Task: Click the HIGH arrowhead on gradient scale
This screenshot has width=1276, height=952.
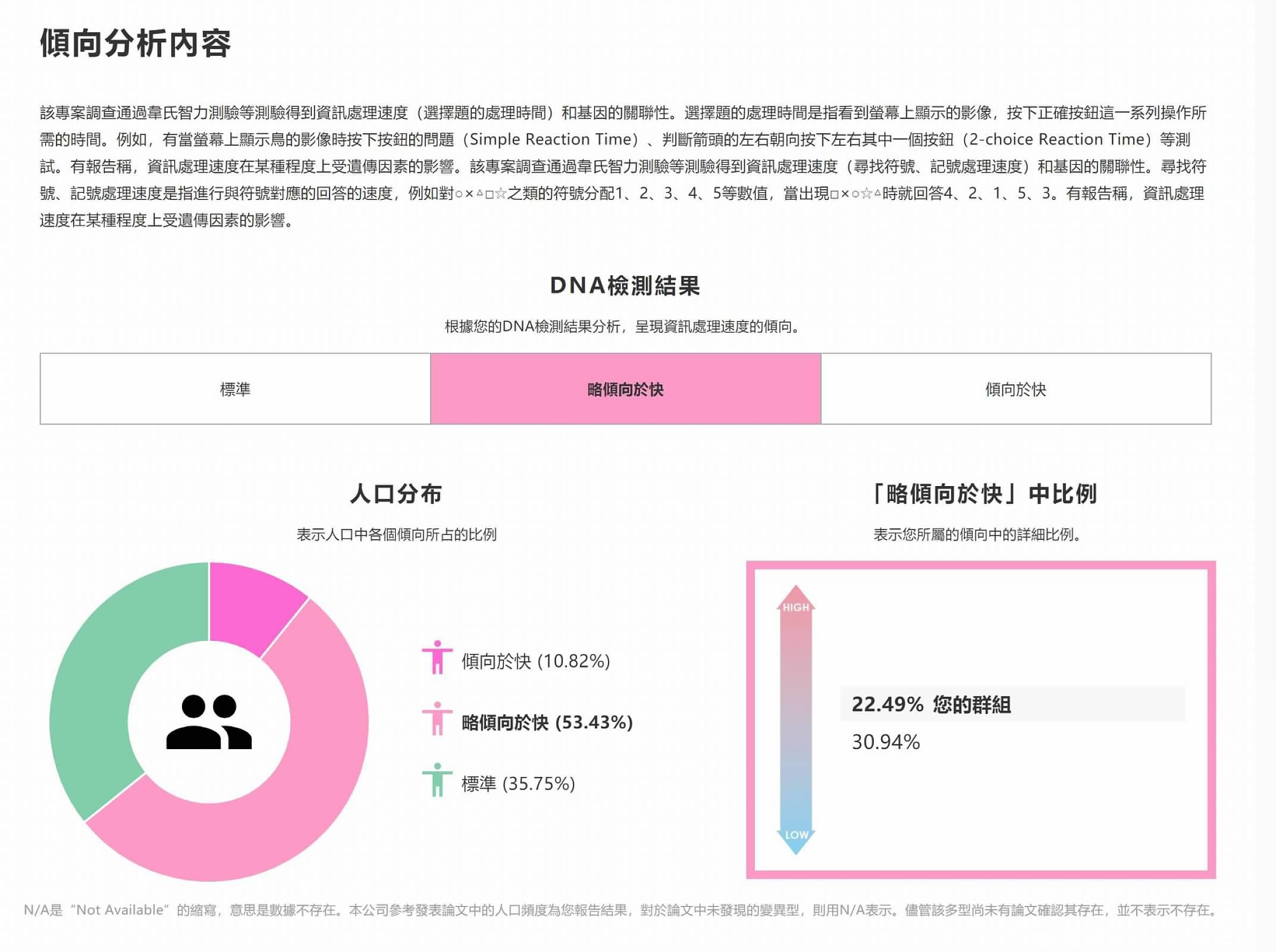Action: pyautogui.click(x=795, y=599)
